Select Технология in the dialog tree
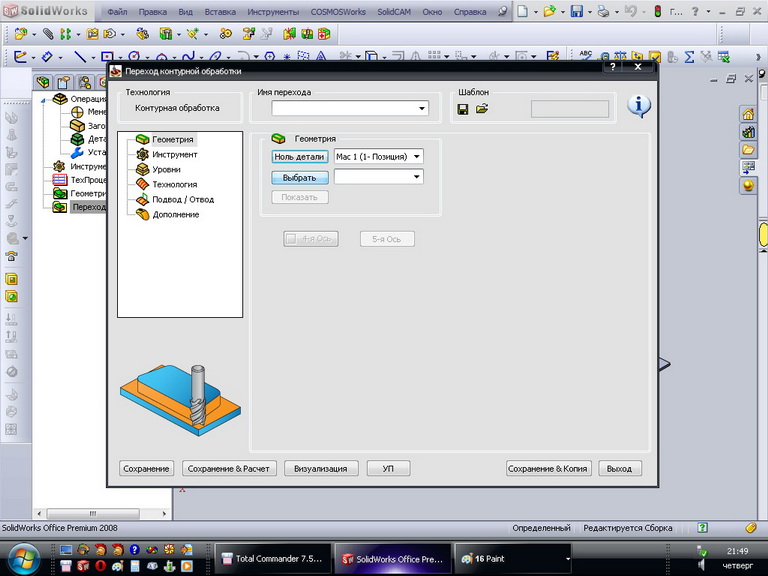The height and width of the screenshot is (576, 768). (x=174, y=185)
